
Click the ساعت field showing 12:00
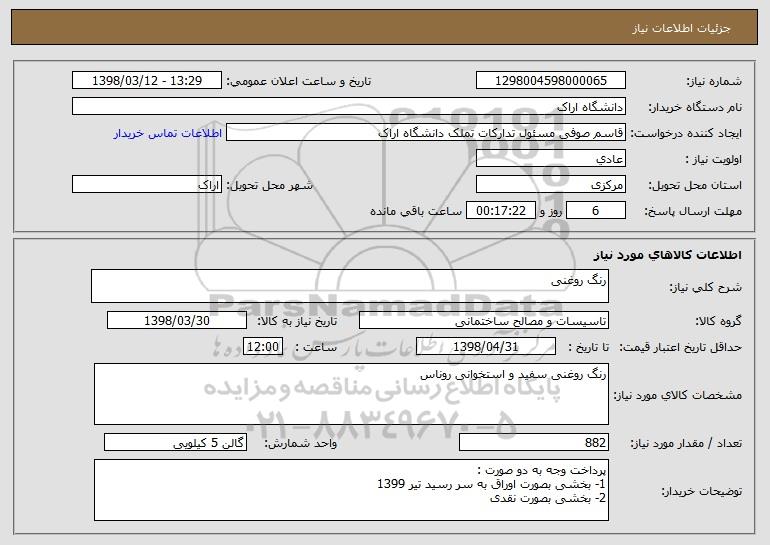click(x=263, y=347)
